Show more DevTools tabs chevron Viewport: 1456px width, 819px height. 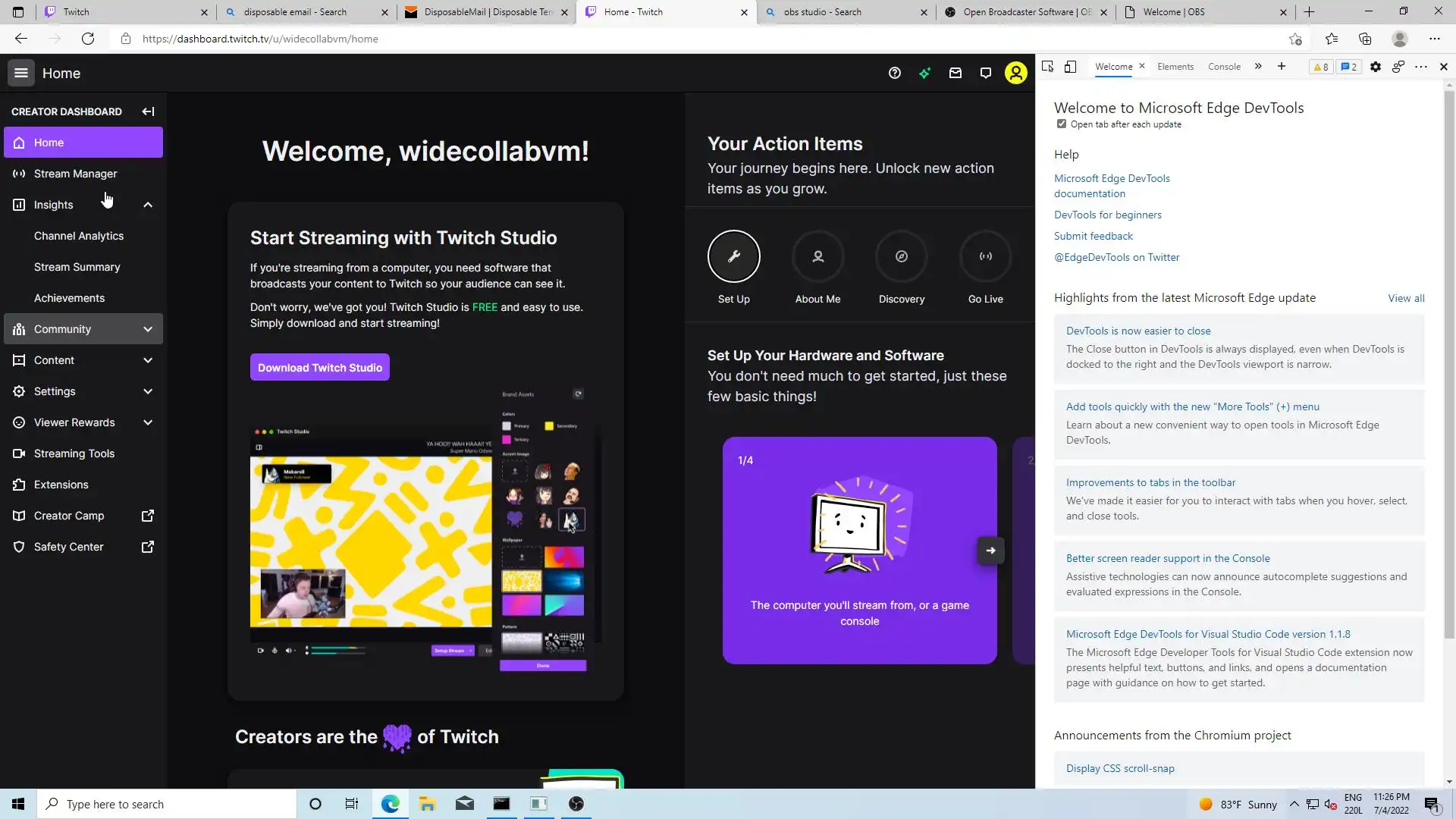pyautogui.click(x=1258, y=67)
